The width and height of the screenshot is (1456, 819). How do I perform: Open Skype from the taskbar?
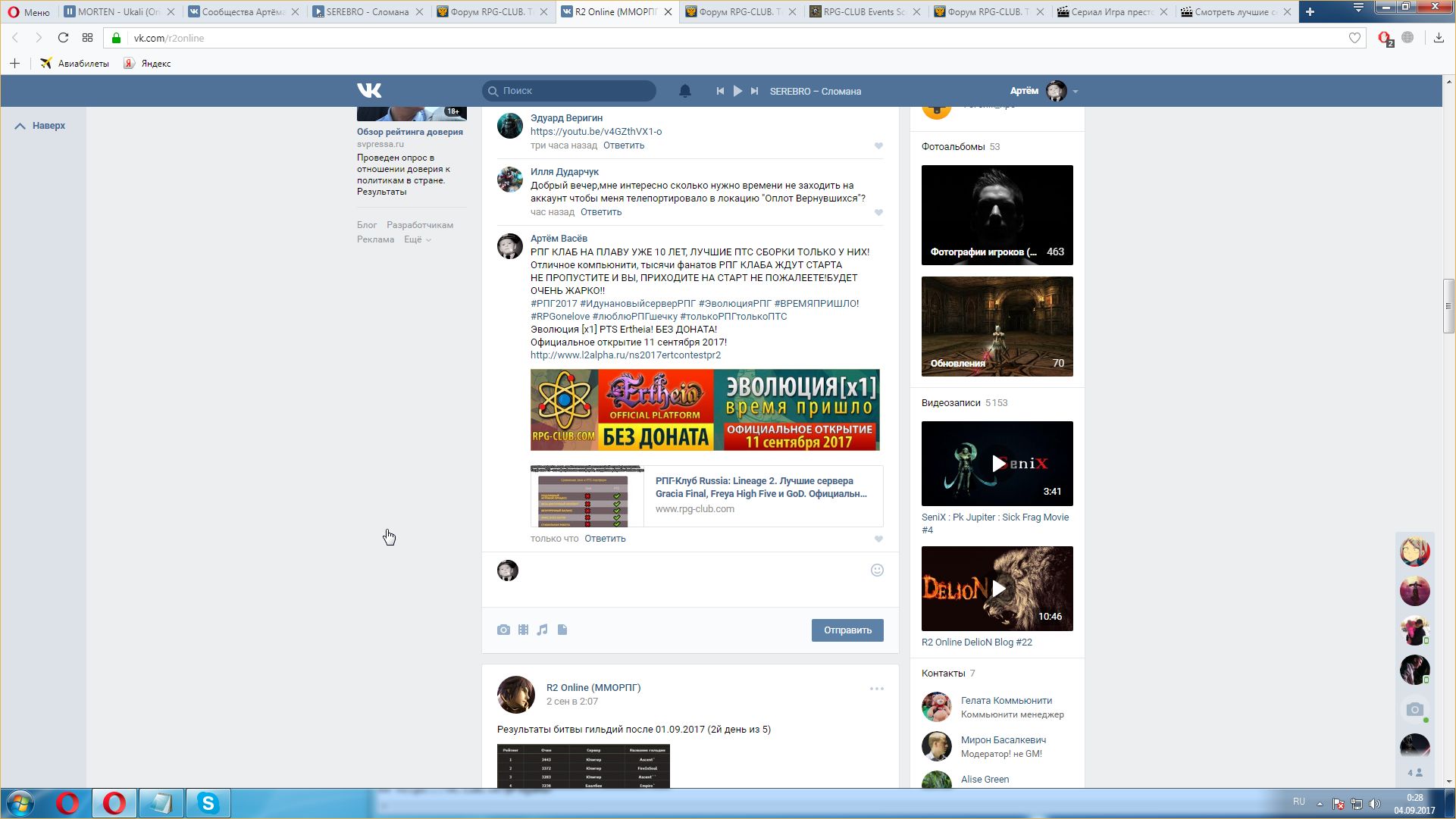[x=208, y=803]
